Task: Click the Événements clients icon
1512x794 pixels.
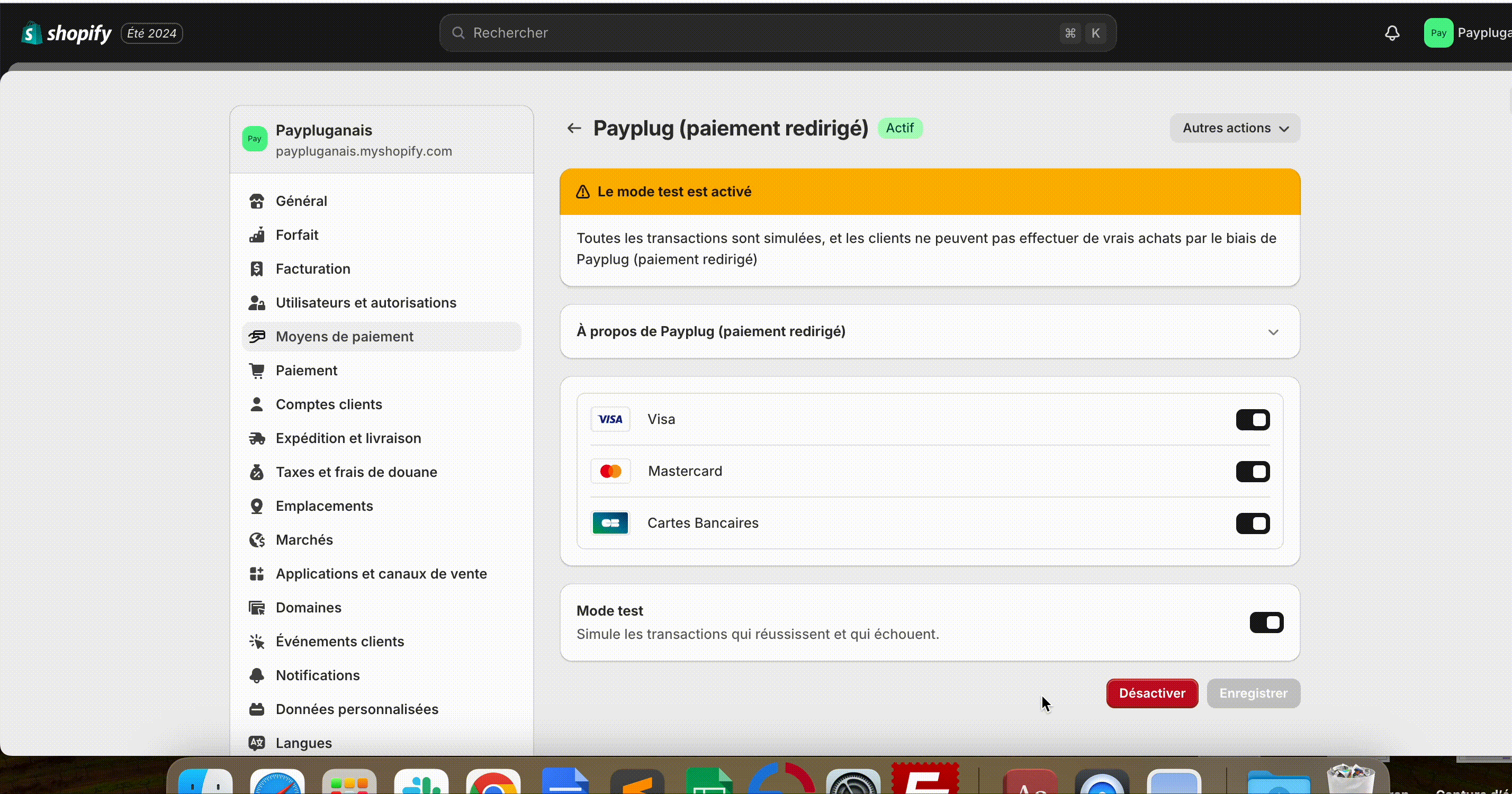Action: pos(256,642)
